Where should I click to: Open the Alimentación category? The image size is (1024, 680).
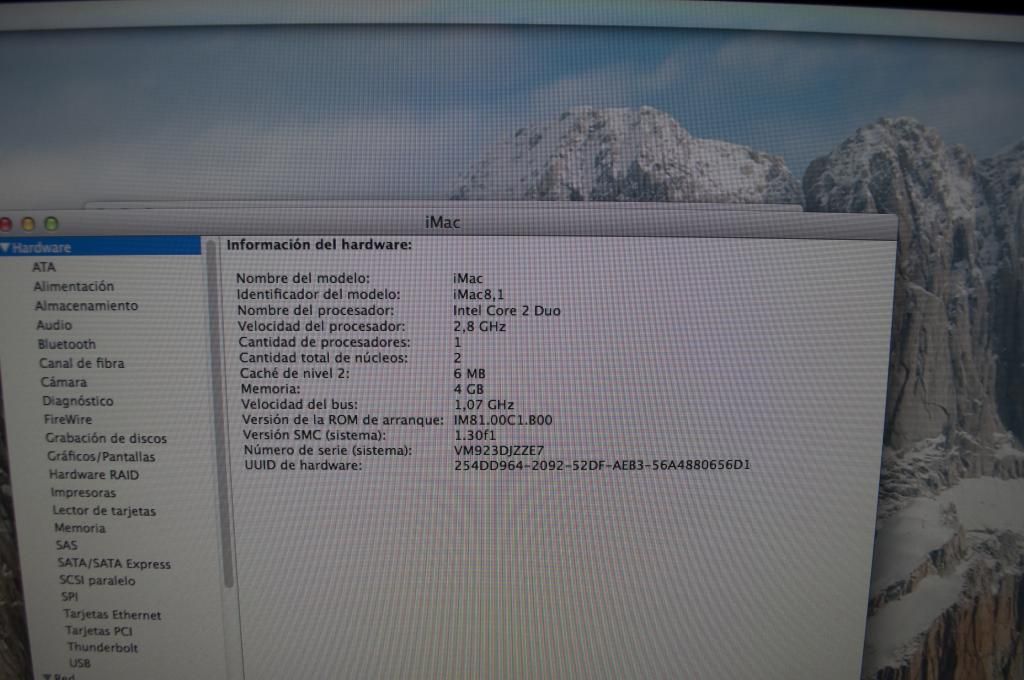(74, 286)
